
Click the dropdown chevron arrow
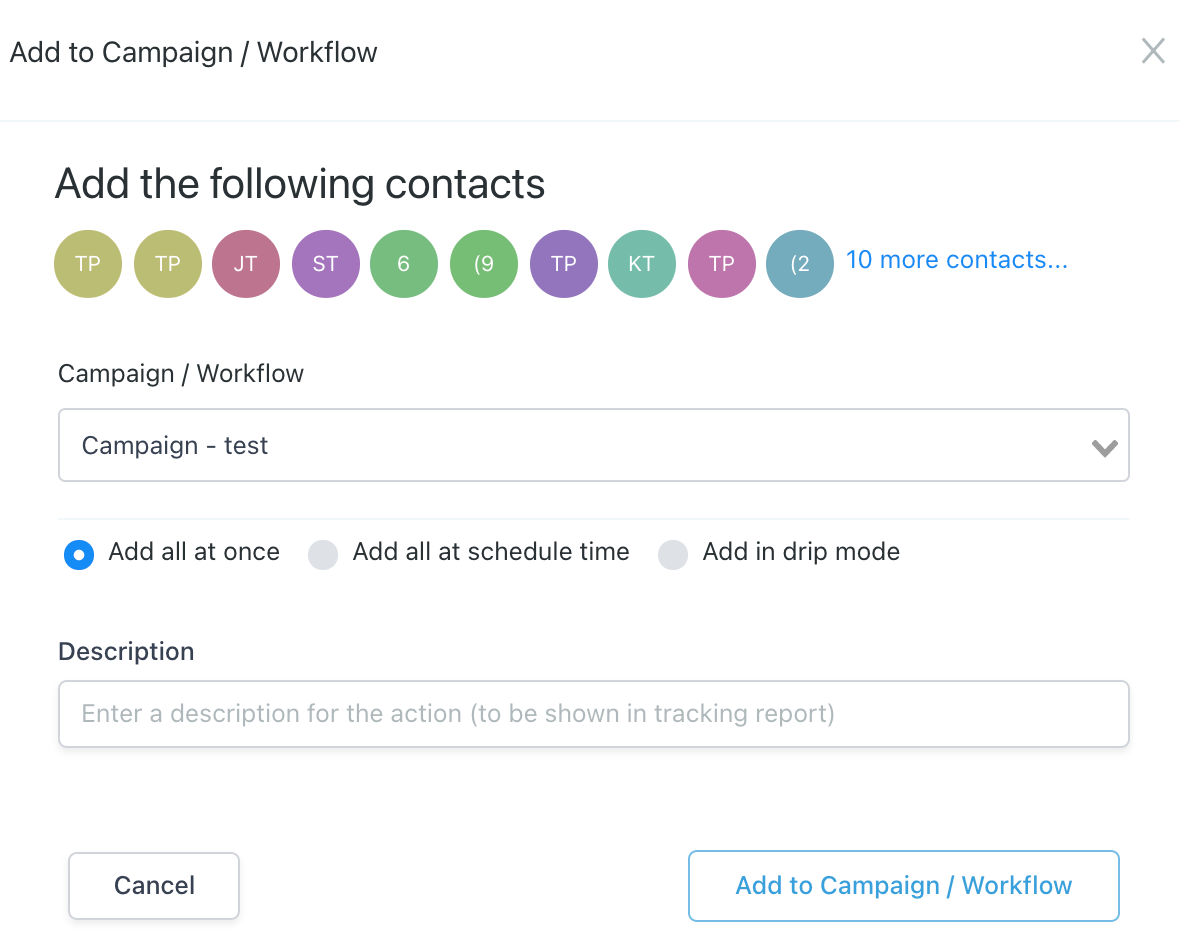(x=1104, y=447)
